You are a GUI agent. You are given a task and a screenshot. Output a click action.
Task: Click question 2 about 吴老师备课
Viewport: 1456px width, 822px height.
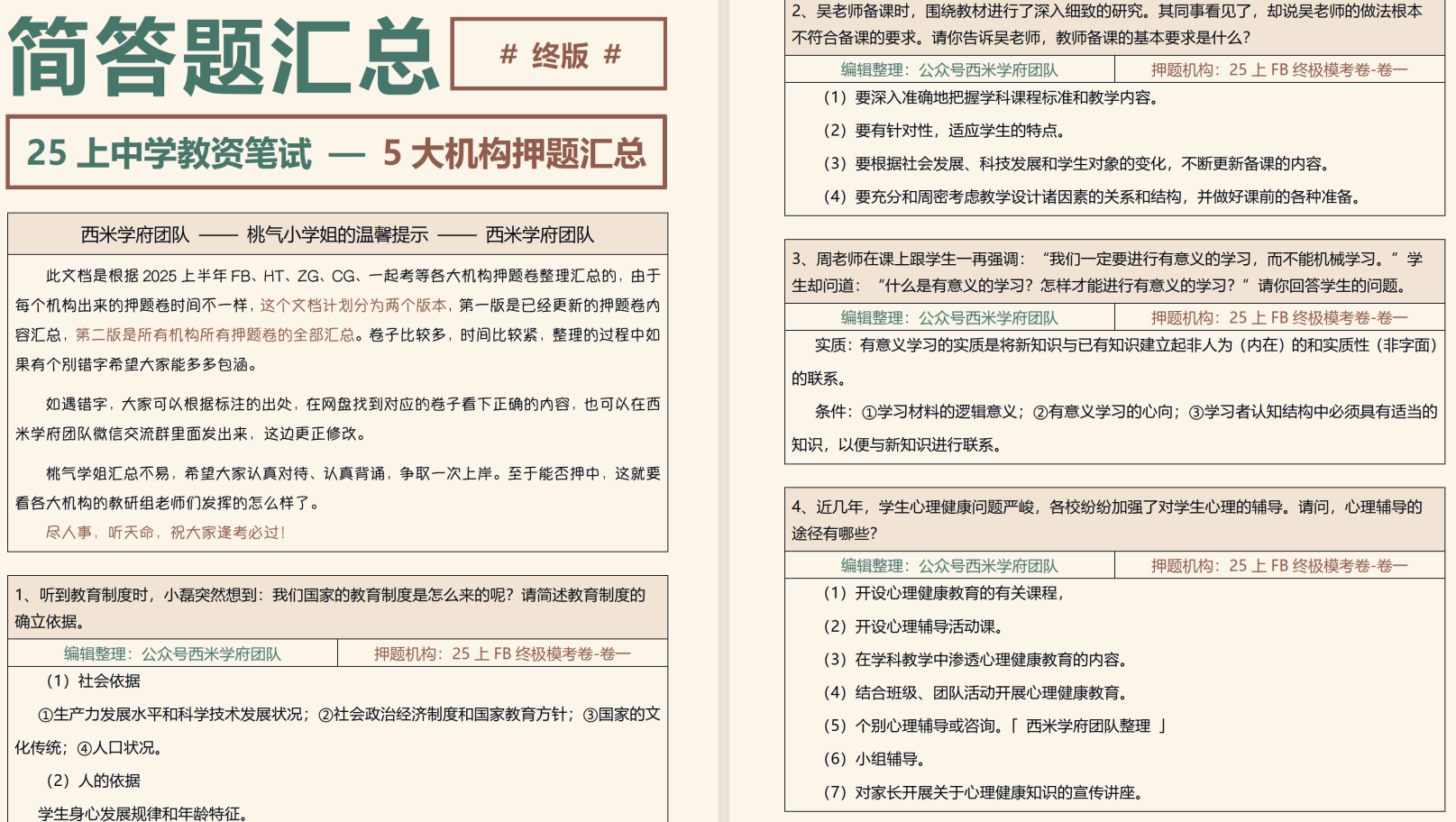click(1107, 24)
